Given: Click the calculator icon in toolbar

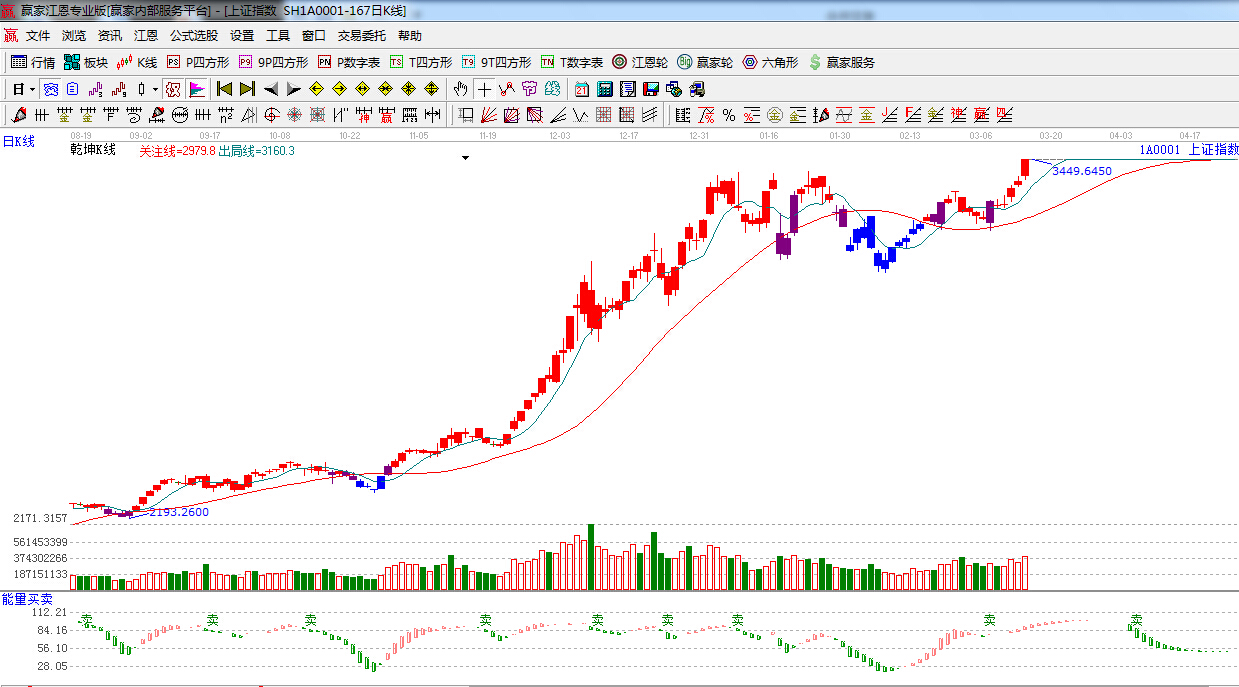Looking at the screenshot, I should click(x=604, y=89).
